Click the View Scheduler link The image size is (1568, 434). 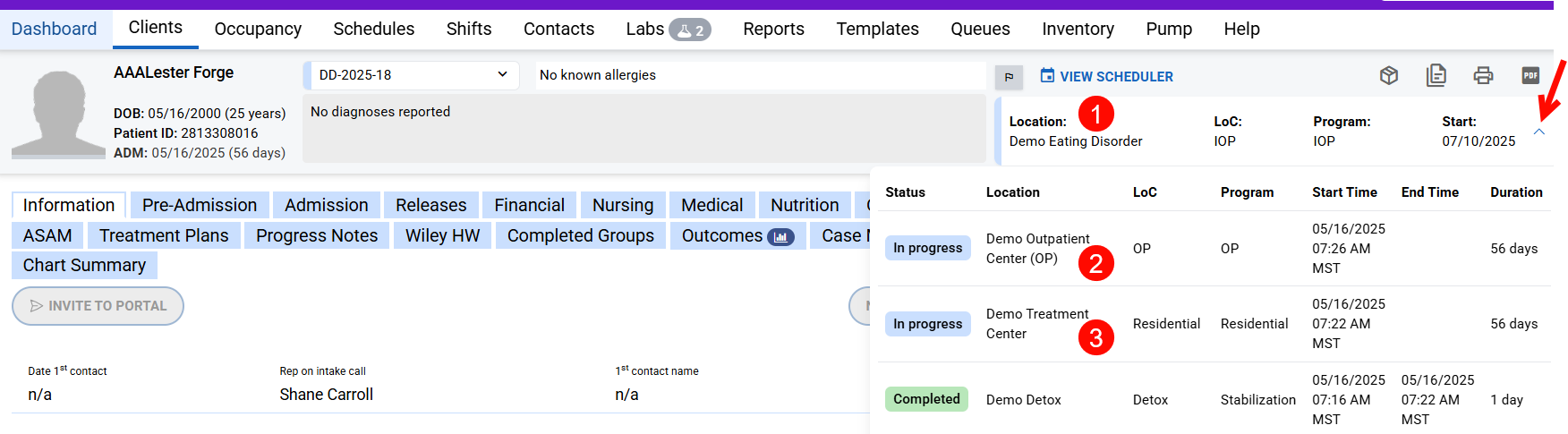pos(1107,77)
